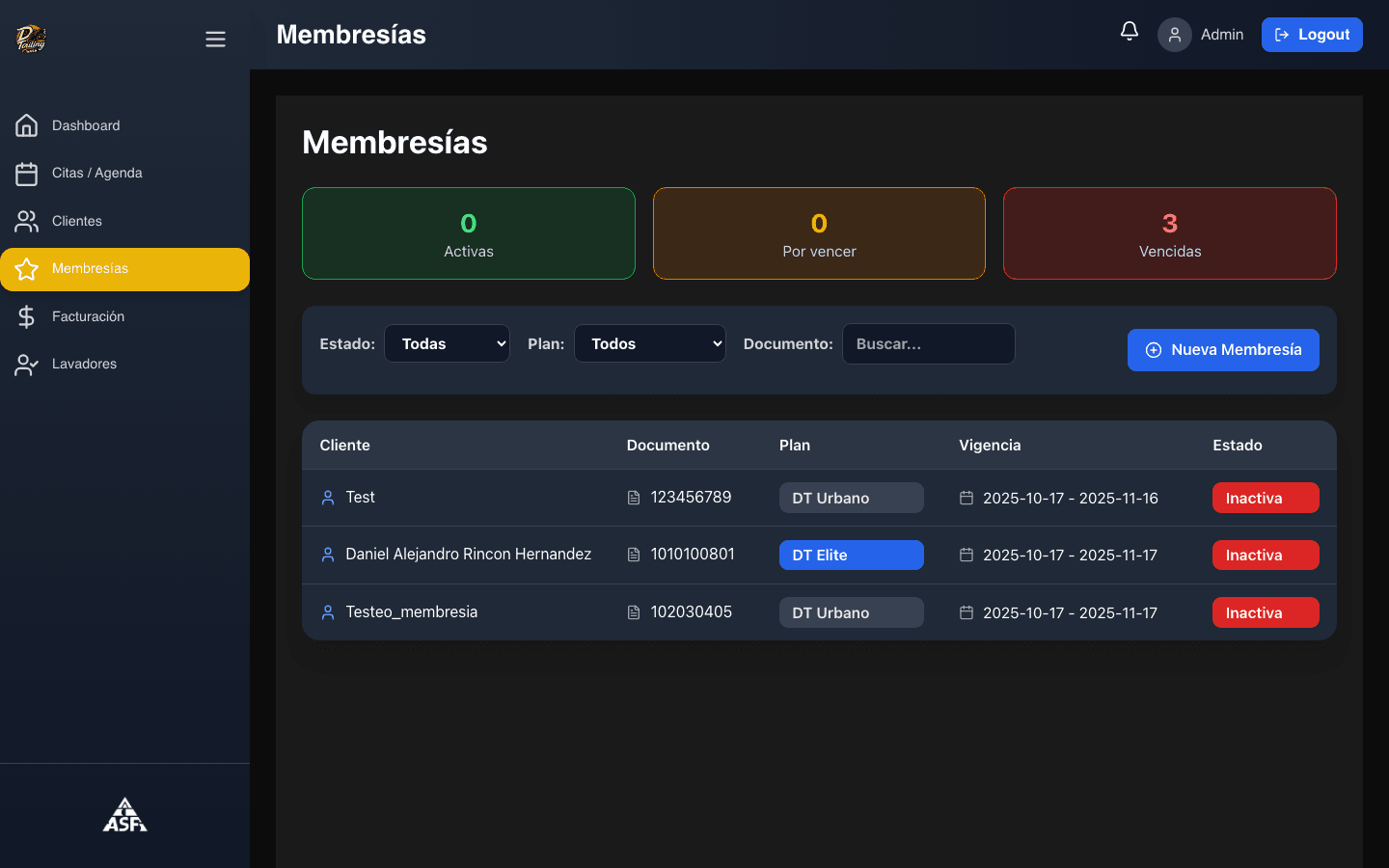Click document icon next to 1010100801
The height and width of the screenshot is (868, 1389).
point(634,555)
